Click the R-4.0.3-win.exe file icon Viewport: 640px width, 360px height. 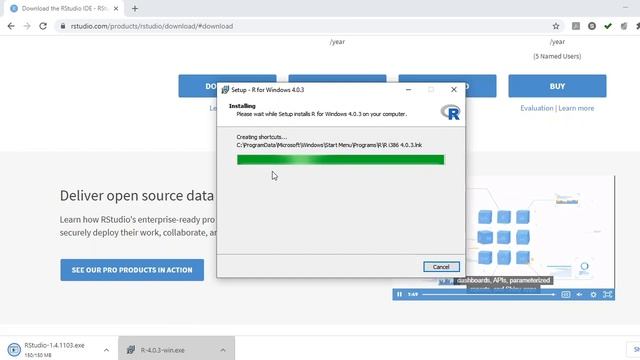pyautogui.click(x=131, y=350)
